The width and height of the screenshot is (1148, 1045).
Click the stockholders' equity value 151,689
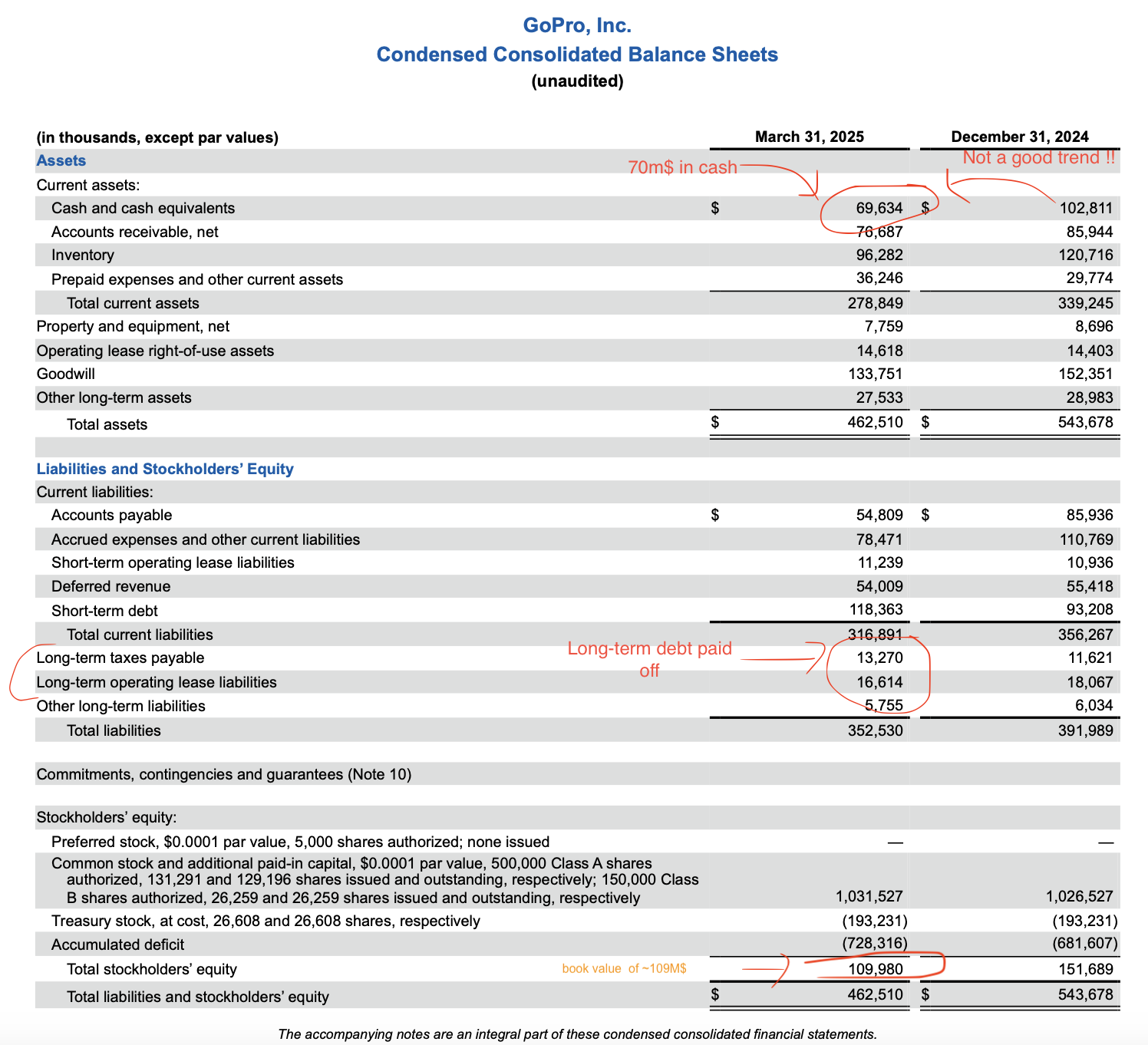(x=1085, y=969)
